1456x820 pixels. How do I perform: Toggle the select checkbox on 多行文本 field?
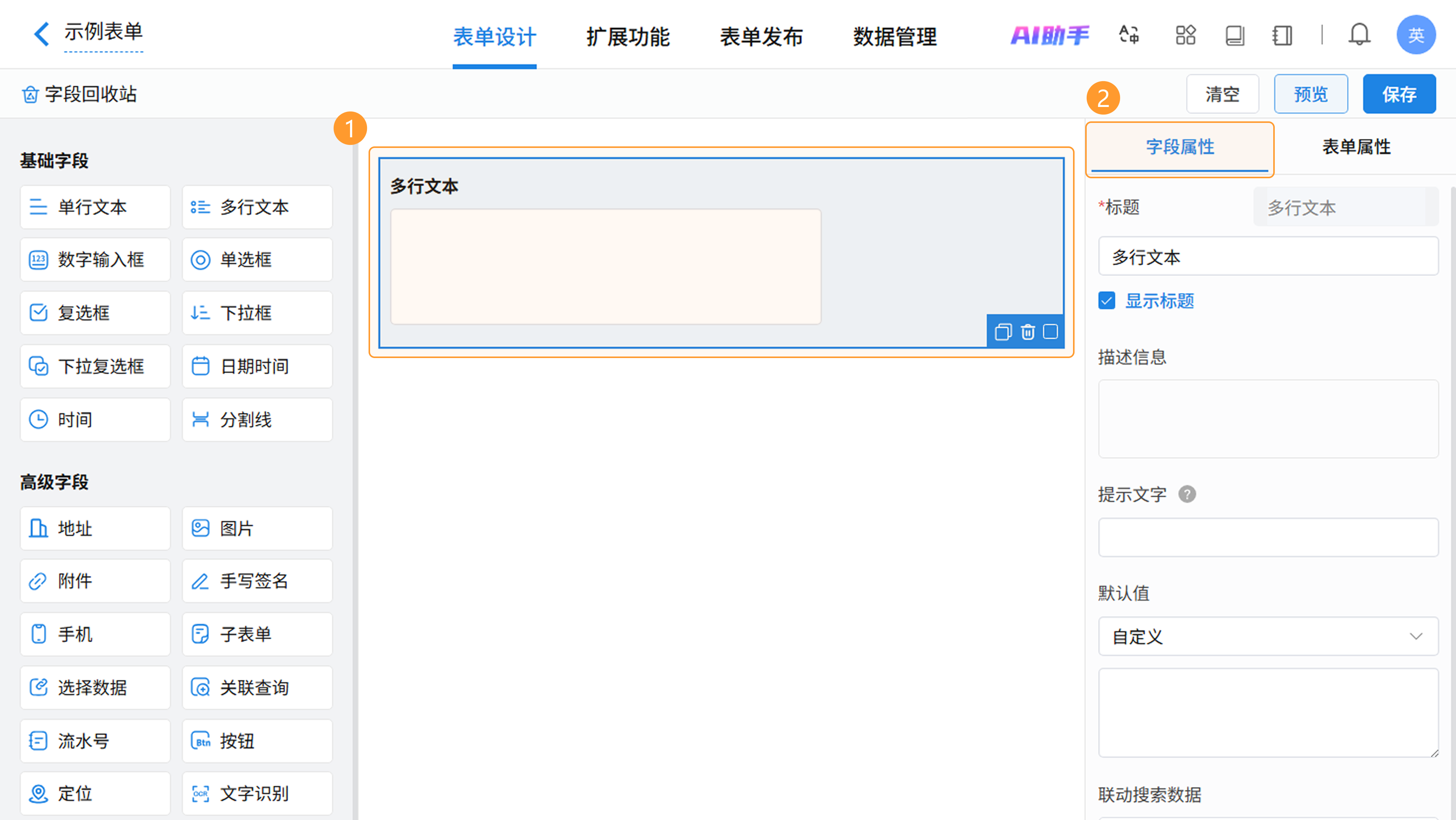coord(1050,331)
